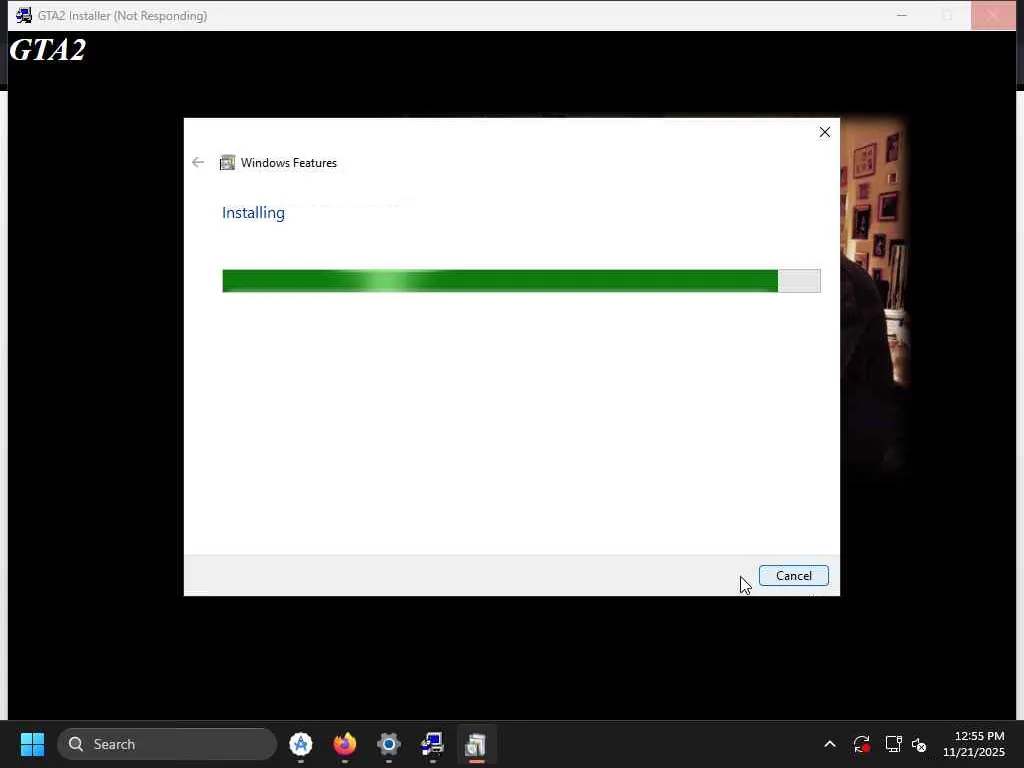Maximize the GTA2 Installer window
This screenshot has height=768, width=1024.
[947, 15]
